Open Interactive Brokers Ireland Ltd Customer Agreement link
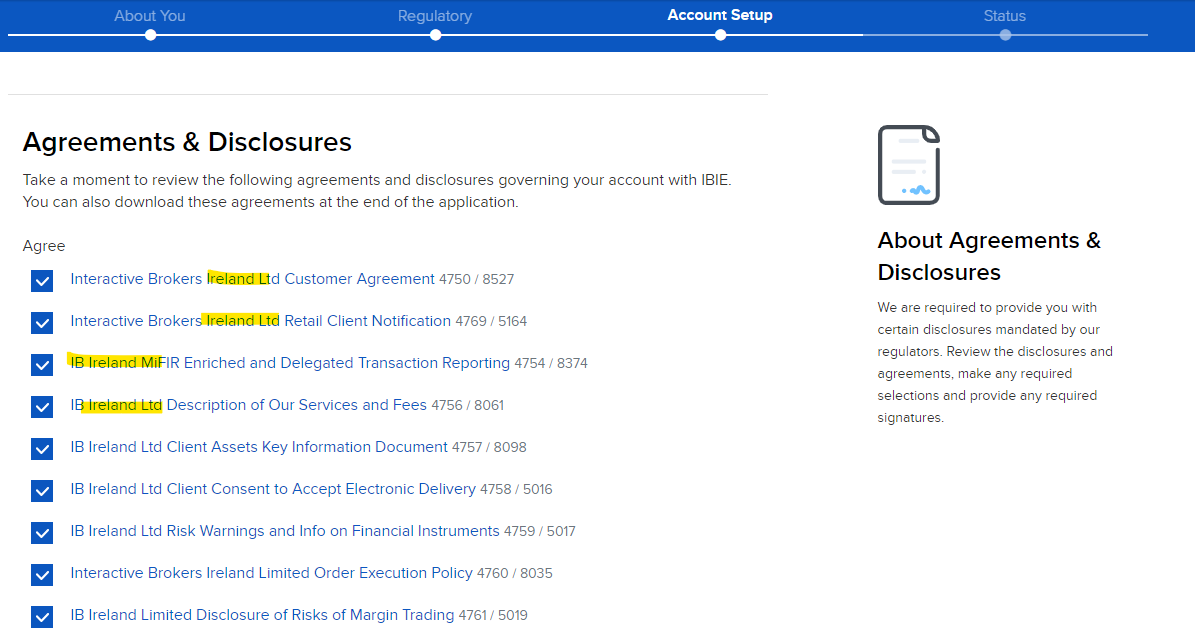 pyautogui.click(x=252, y=279)
